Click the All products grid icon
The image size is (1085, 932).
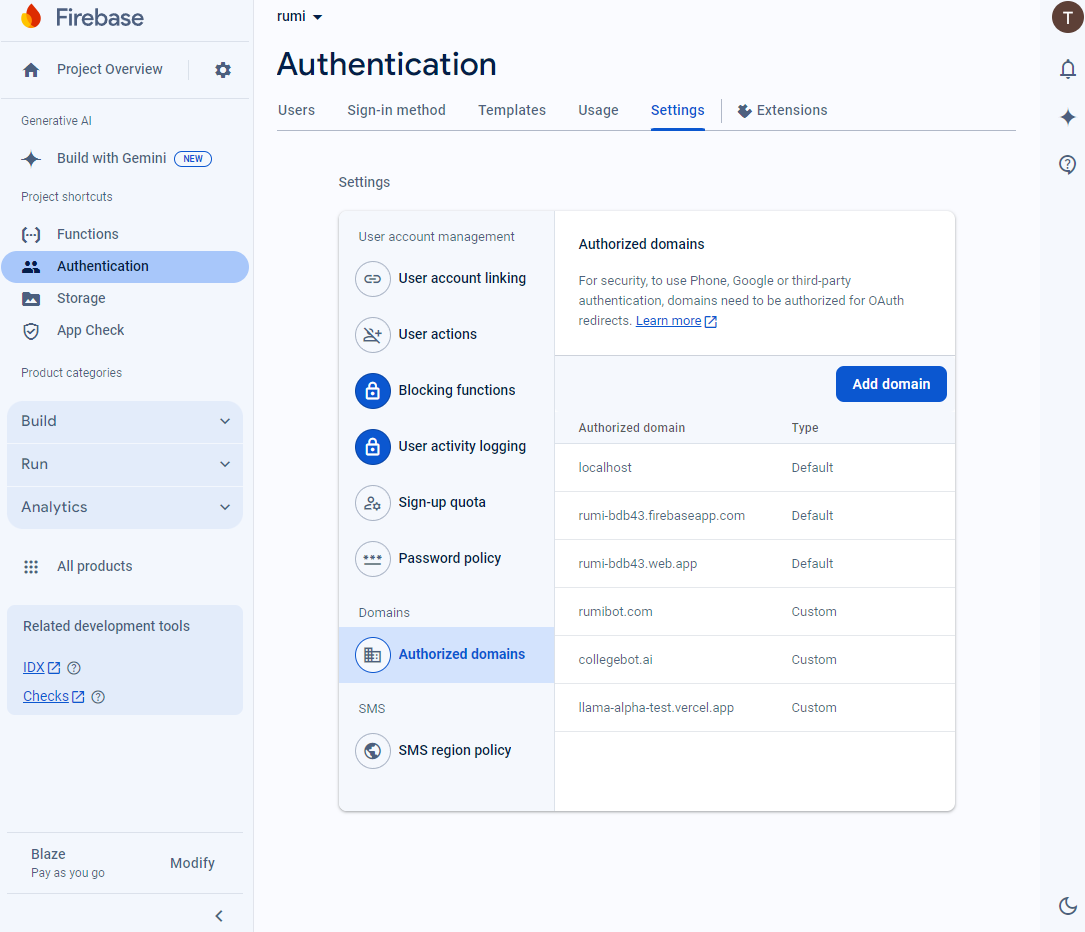[x=31, y=566]
